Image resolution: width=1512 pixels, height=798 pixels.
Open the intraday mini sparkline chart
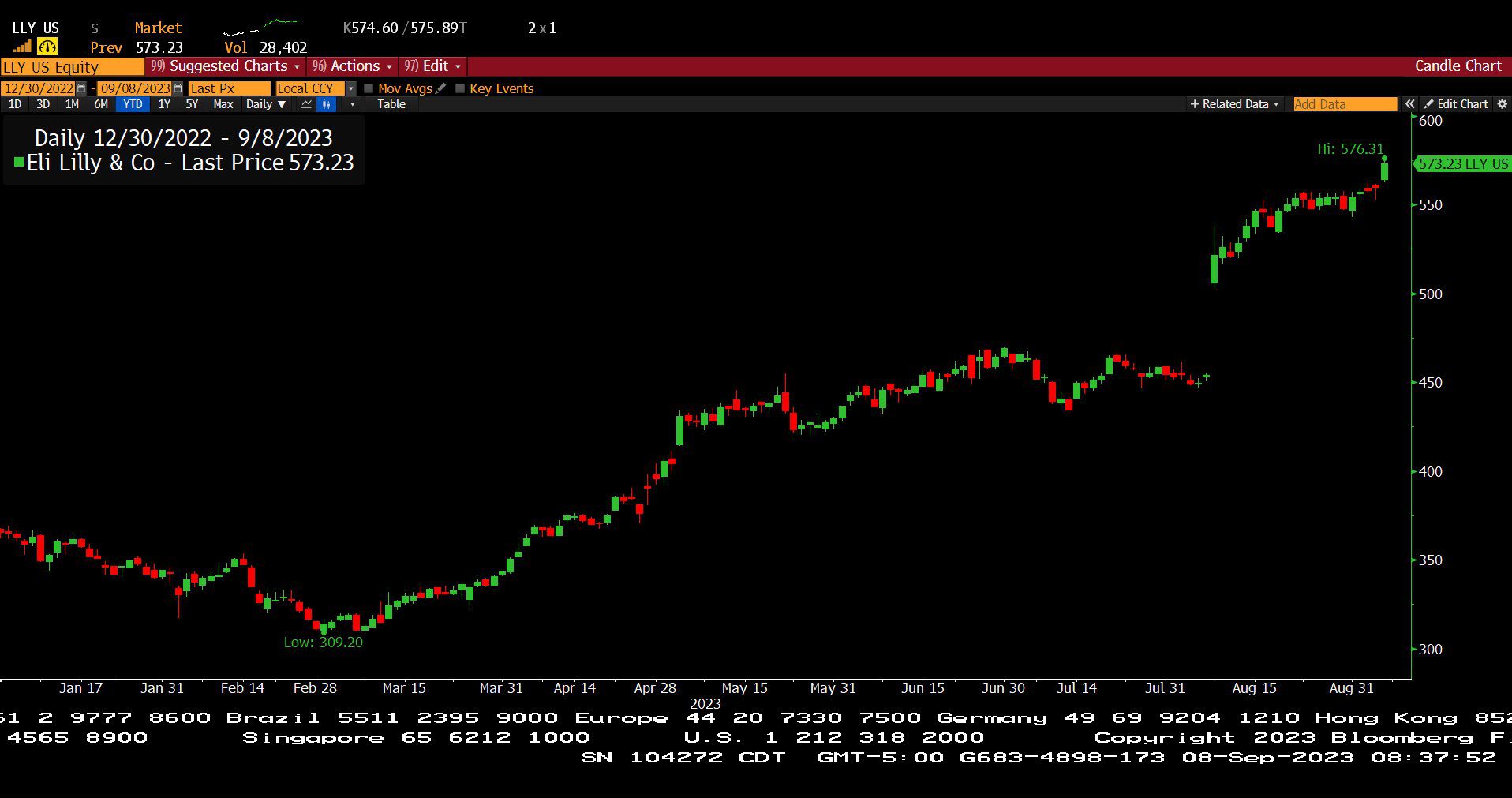[x=260, y=28]
